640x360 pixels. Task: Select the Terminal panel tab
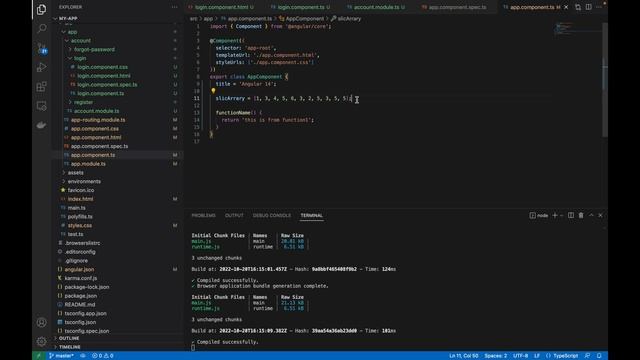tap(311, 215)
